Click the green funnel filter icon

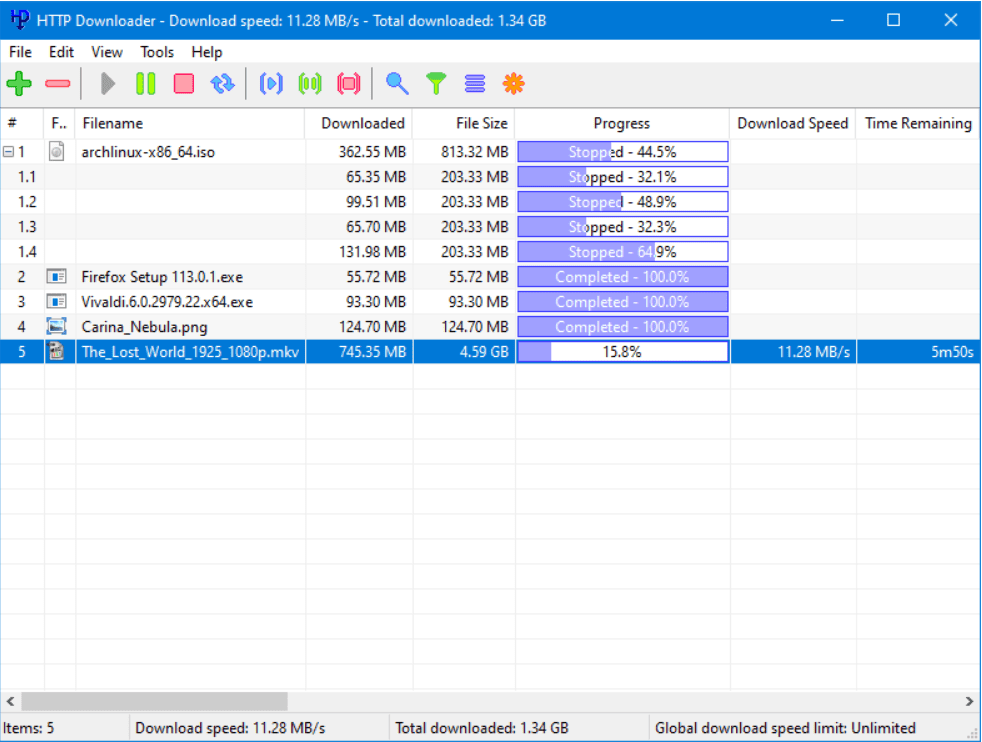436,83
